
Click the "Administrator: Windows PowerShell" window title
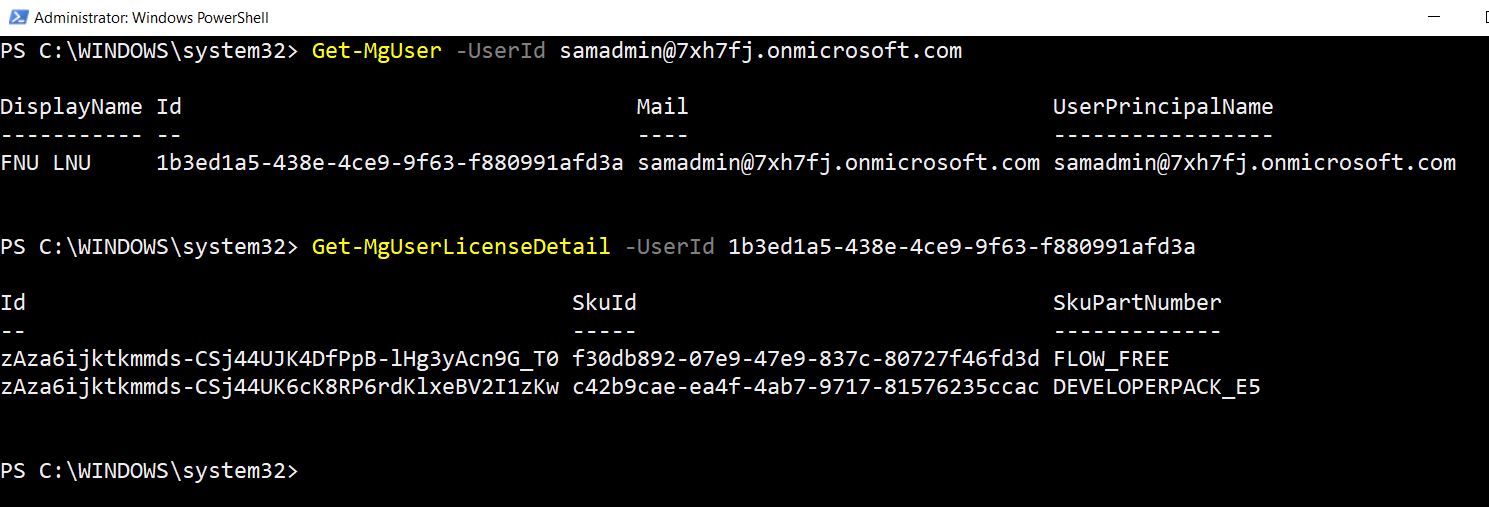(150, 17)
